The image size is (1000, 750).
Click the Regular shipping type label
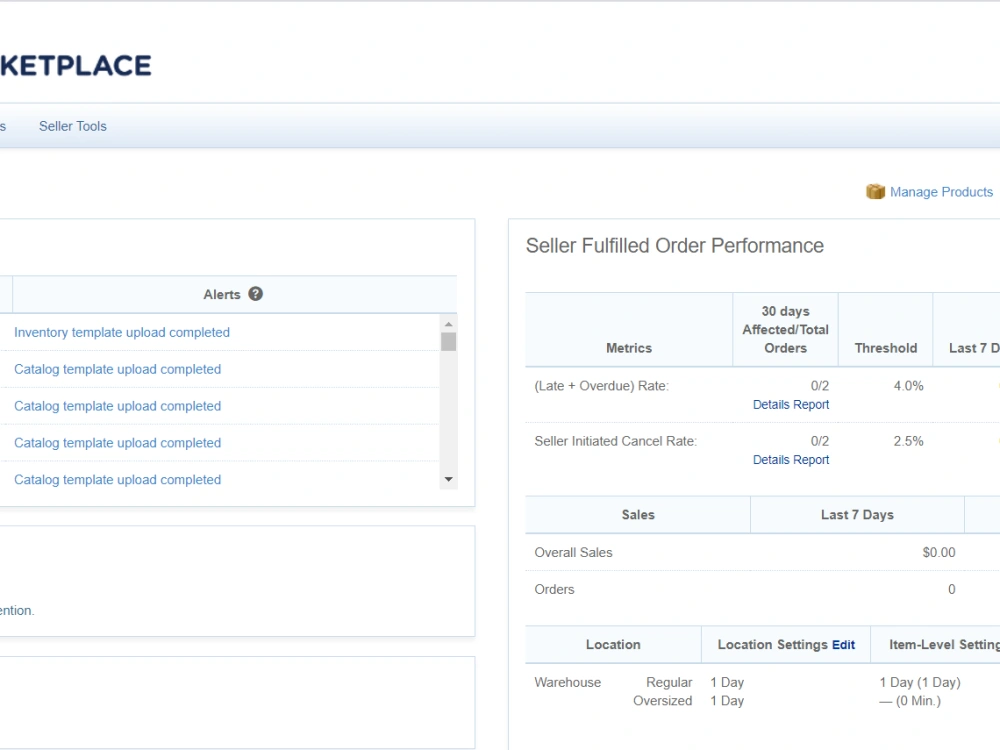pyautogui.click(x=669, y=682)
